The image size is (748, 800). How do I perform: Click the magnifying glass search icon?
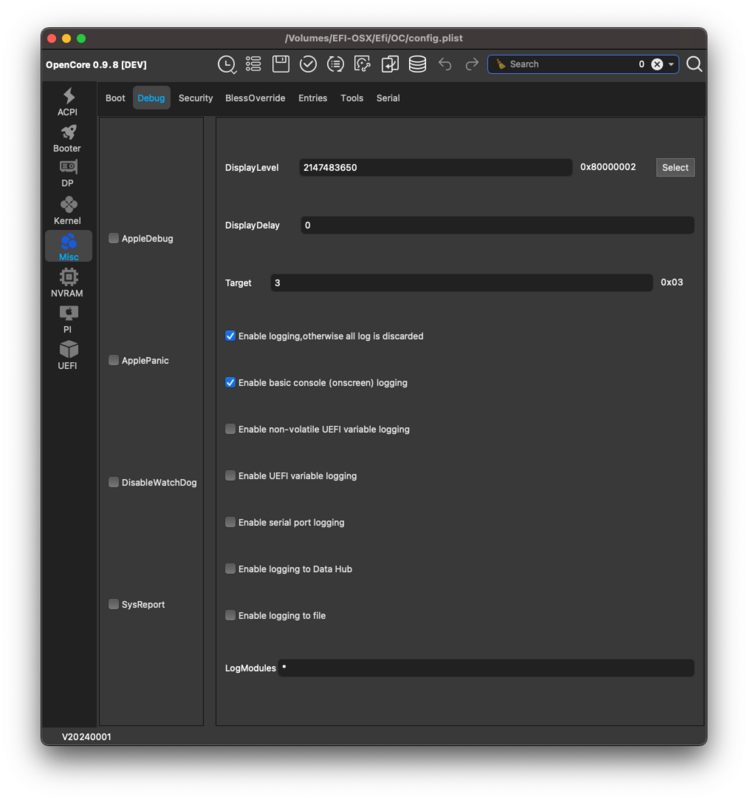coord(694,64)
